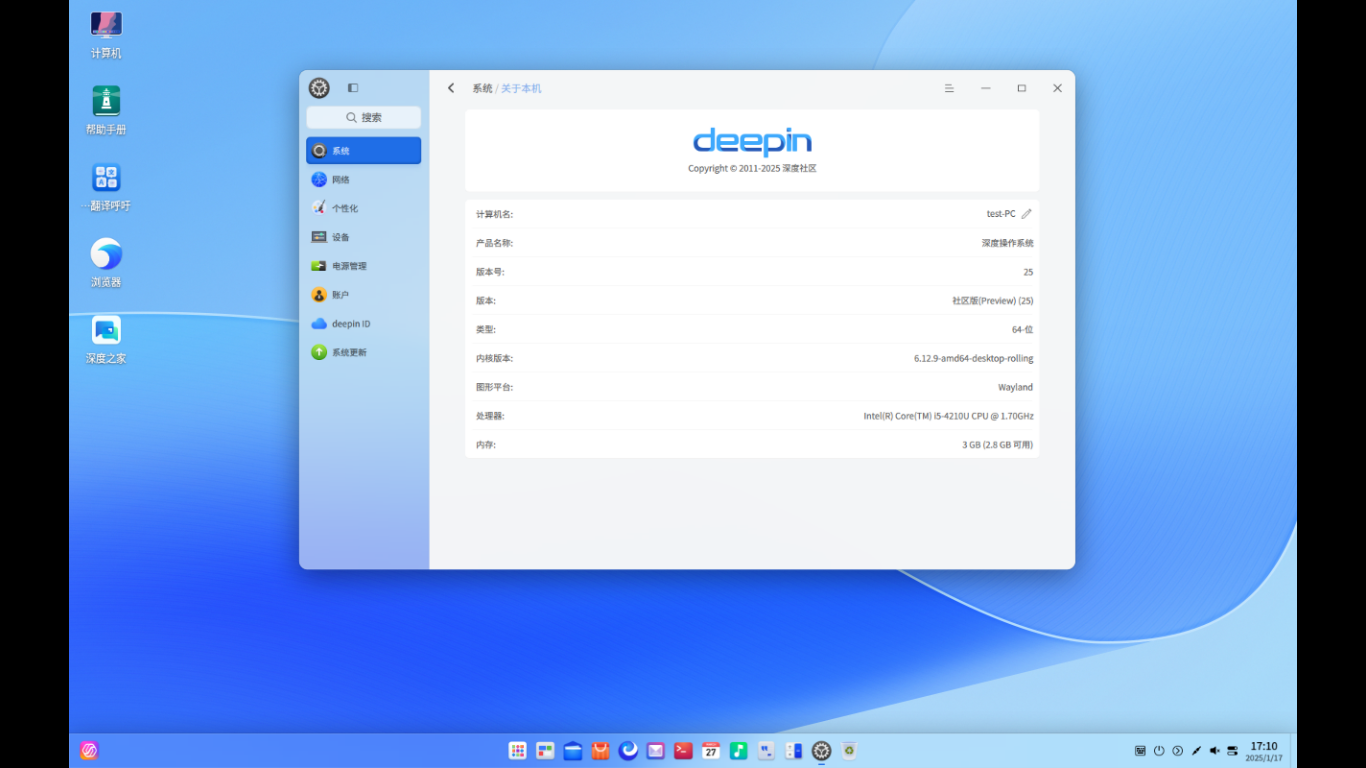Open the hamburger main menu

949,88
